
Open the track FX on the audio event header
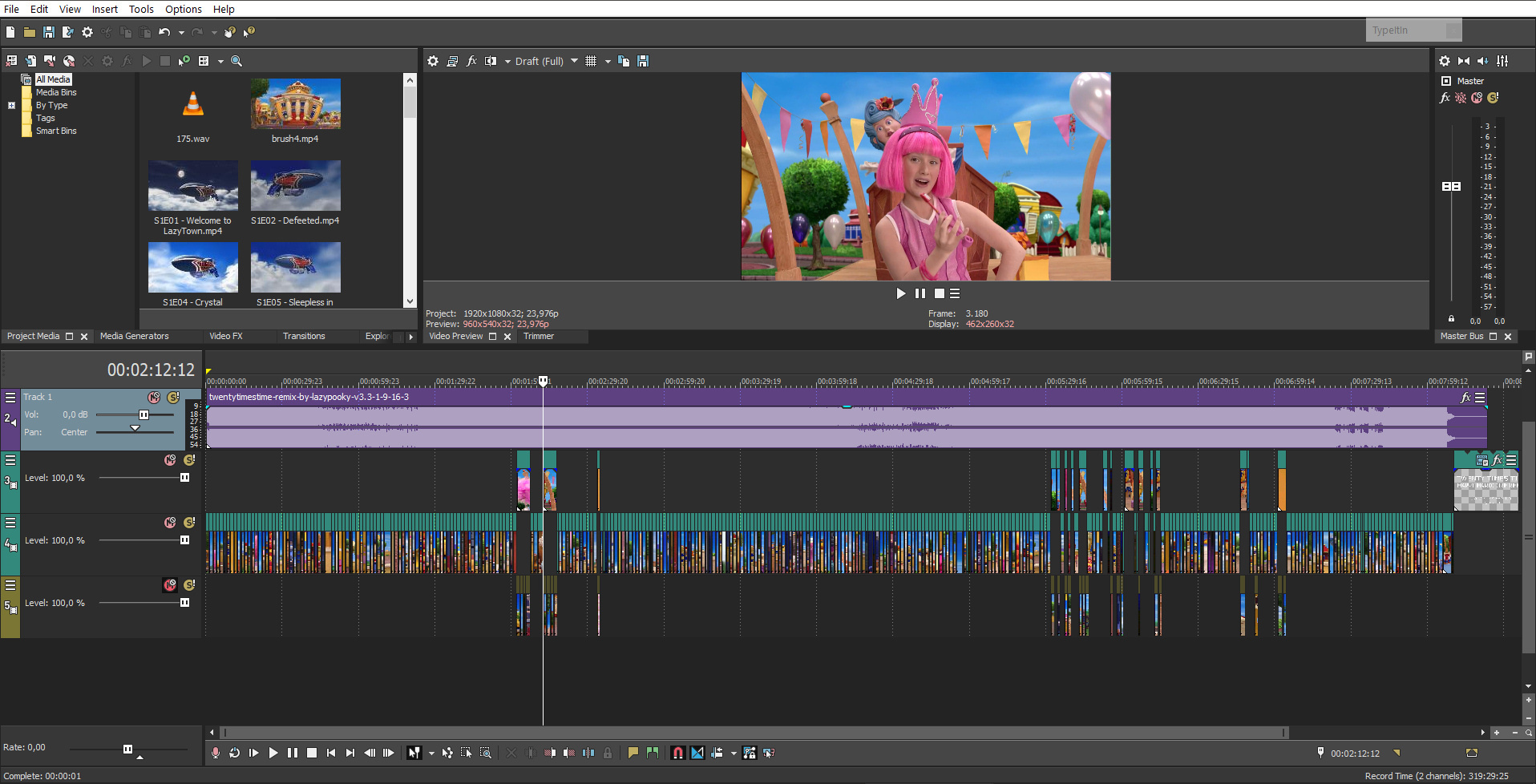[x=1465, y=397]
